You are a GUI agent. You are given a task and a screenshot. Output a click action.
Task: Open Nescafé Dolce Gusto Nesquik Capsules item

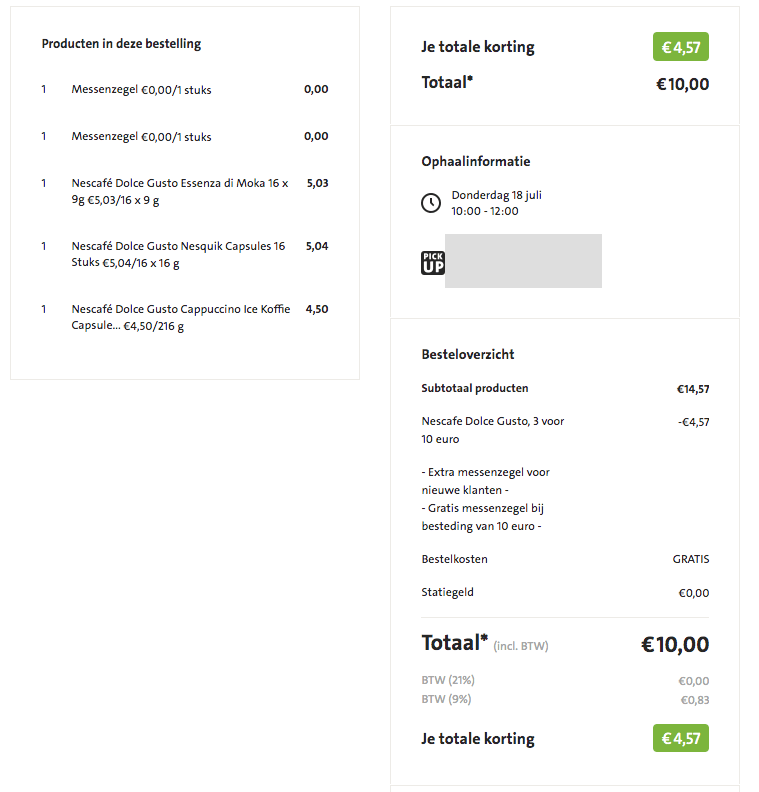tap(185, 254)
